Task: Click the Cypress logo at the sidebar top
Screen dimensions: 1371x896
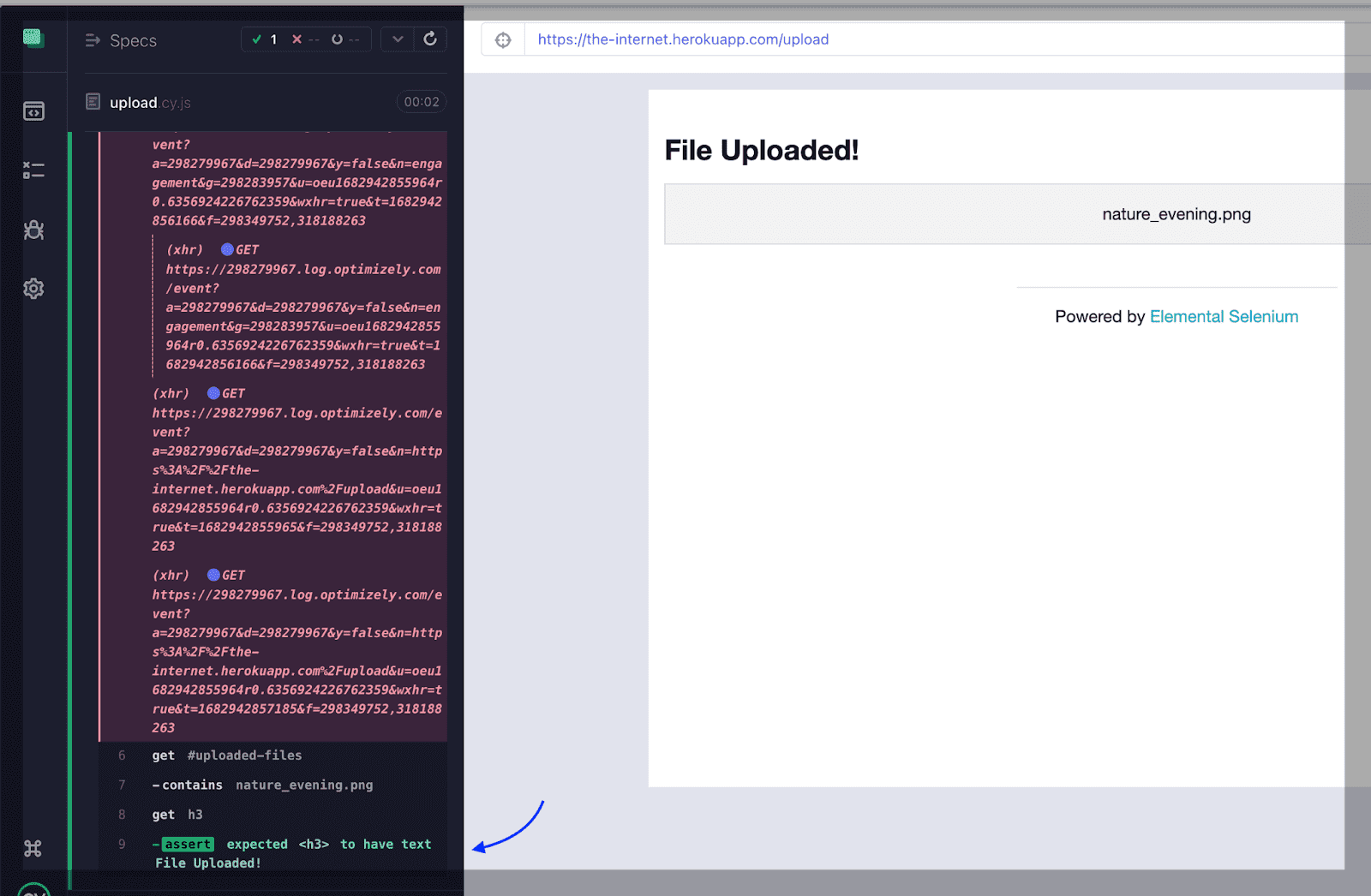Action: coord(33,37)
